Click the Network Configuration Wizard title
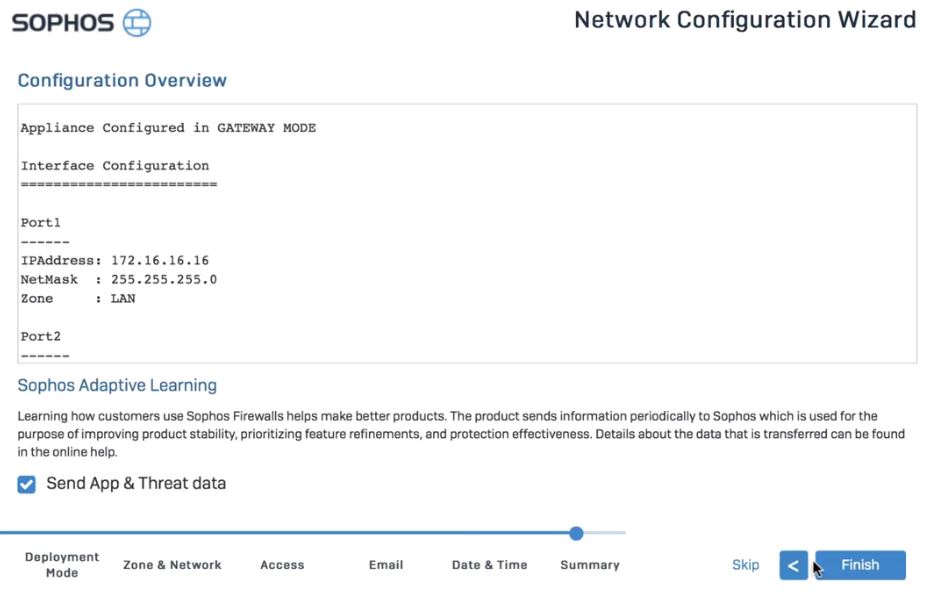The width and height of the screenshot is (928, 598). coord(744,19)
